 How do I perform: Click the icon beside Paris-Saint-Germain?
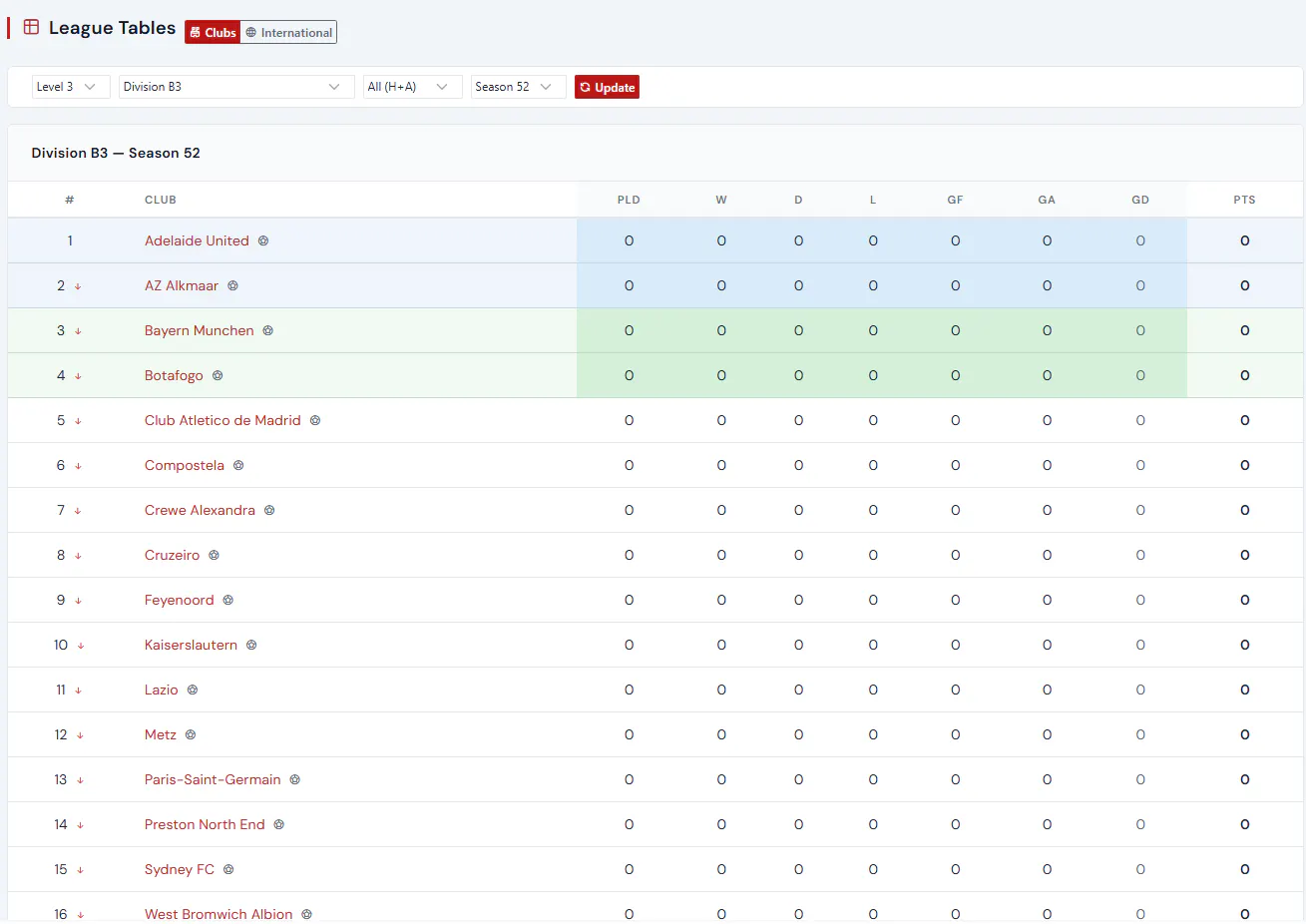pyautogui.click(x=295, y=779)
